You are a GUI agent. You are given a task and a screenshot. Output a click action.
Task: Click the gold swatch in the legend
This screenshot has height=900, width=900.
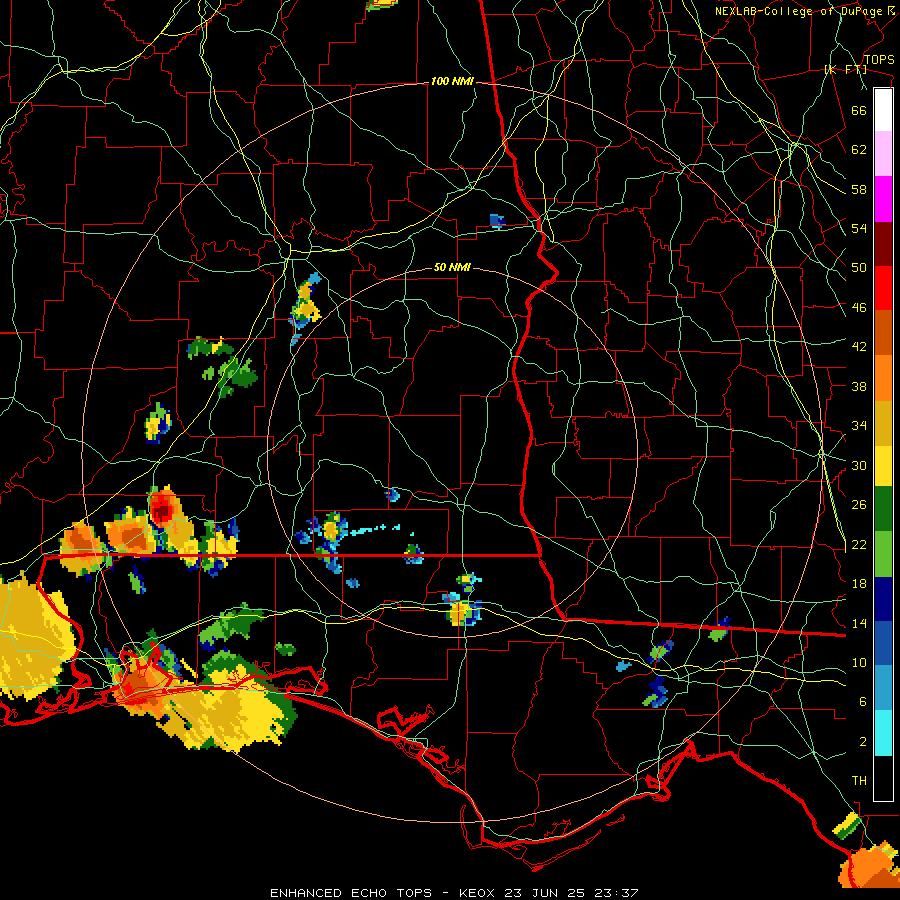pyautogui.click(x=883, y=423)
